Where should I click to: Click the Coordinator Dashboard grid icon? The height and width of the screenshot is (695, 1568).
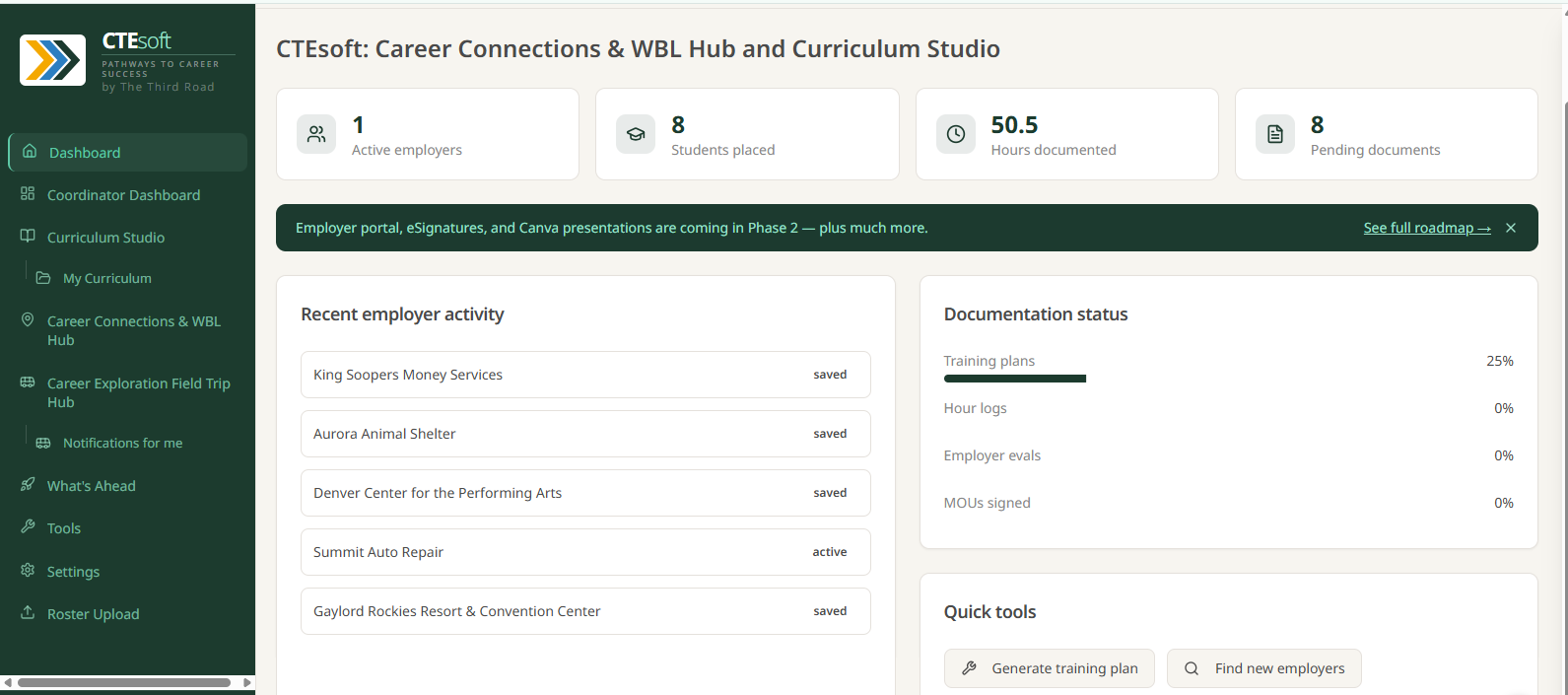[28, 194]
